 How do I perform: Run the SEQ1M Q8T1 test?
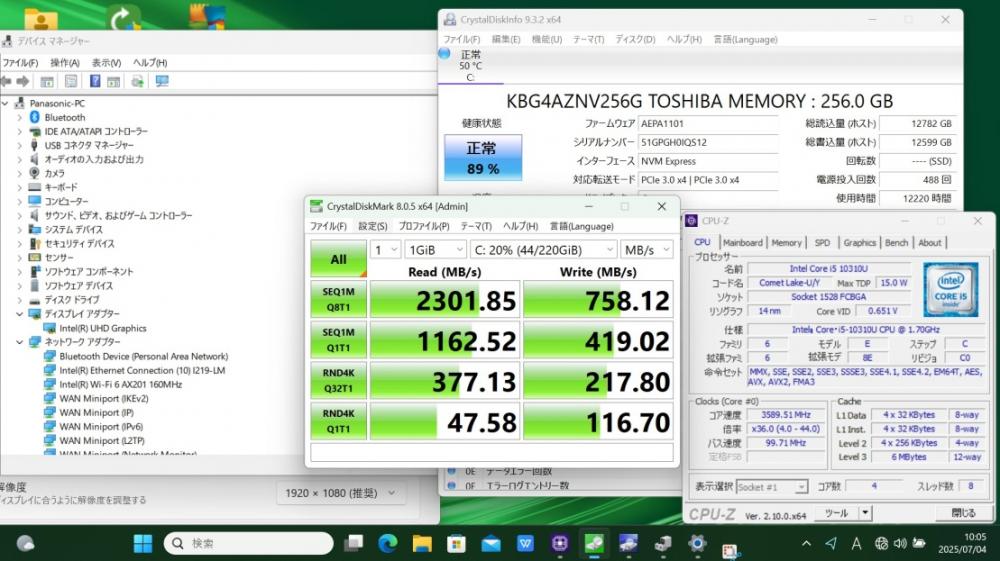pyautogui.click(x=339, y=299)
